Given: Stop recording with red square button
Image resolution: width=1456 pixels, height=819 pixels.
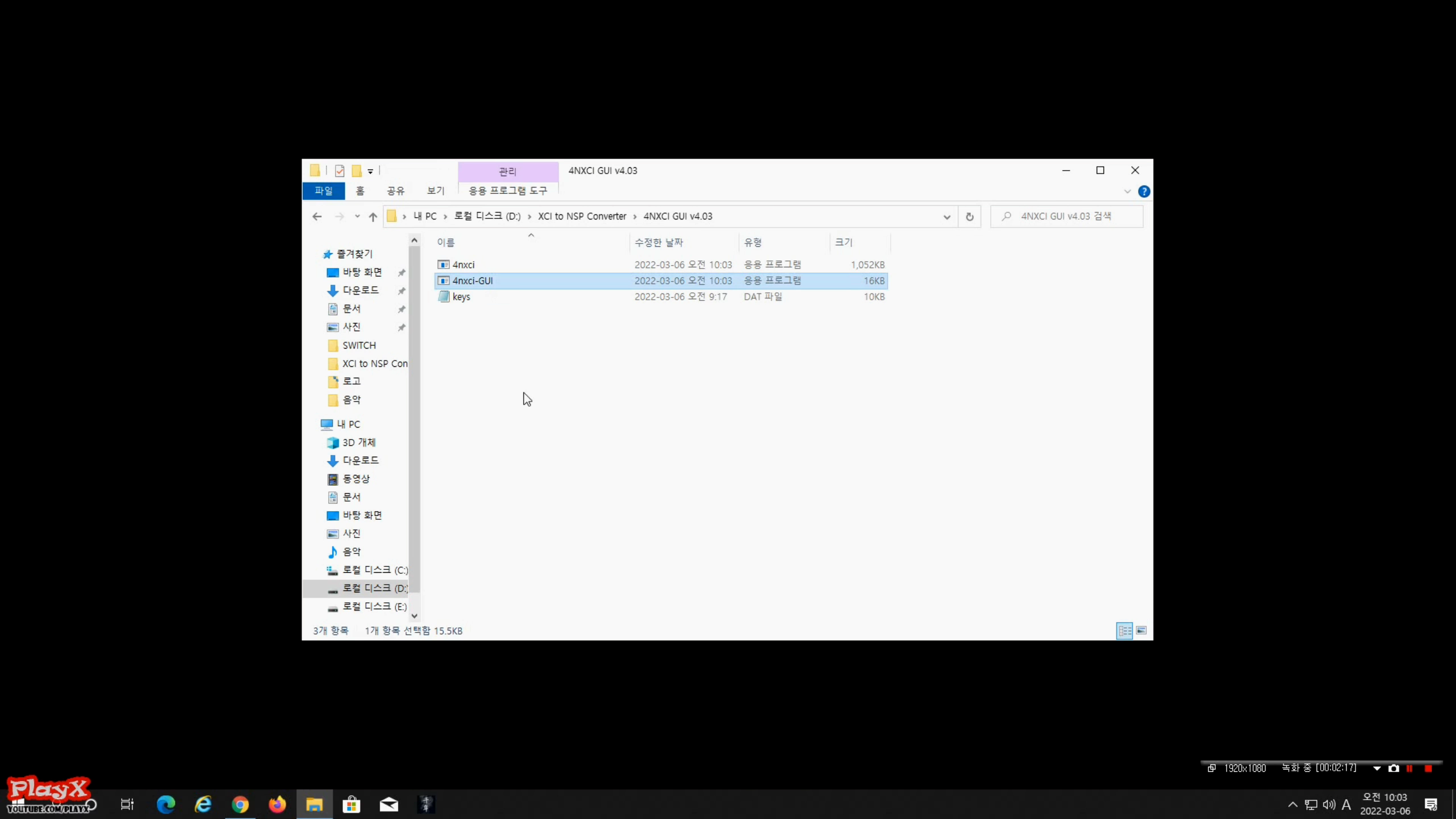Looking at the screenshot, I should pos(1428,768).
